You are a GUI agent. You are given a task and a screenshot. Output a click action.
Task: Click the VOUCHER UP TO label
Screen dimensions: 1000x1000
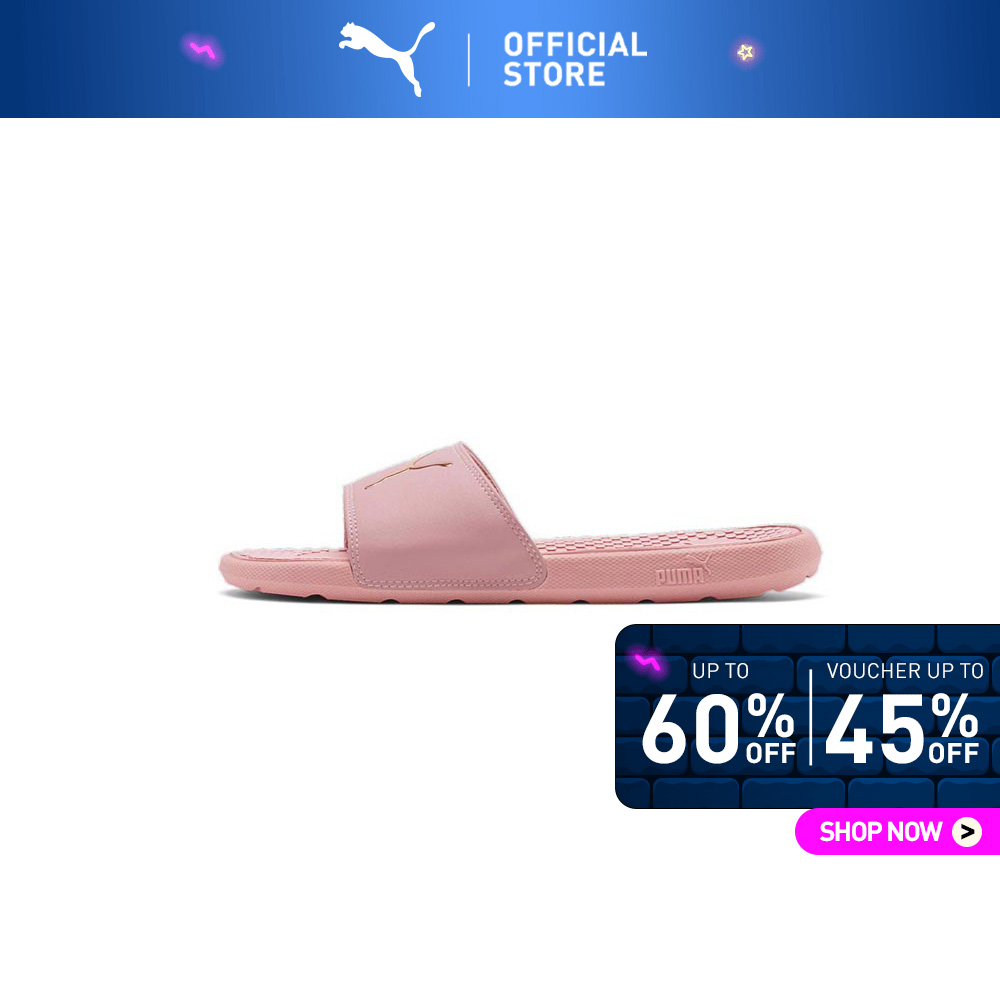905,671
